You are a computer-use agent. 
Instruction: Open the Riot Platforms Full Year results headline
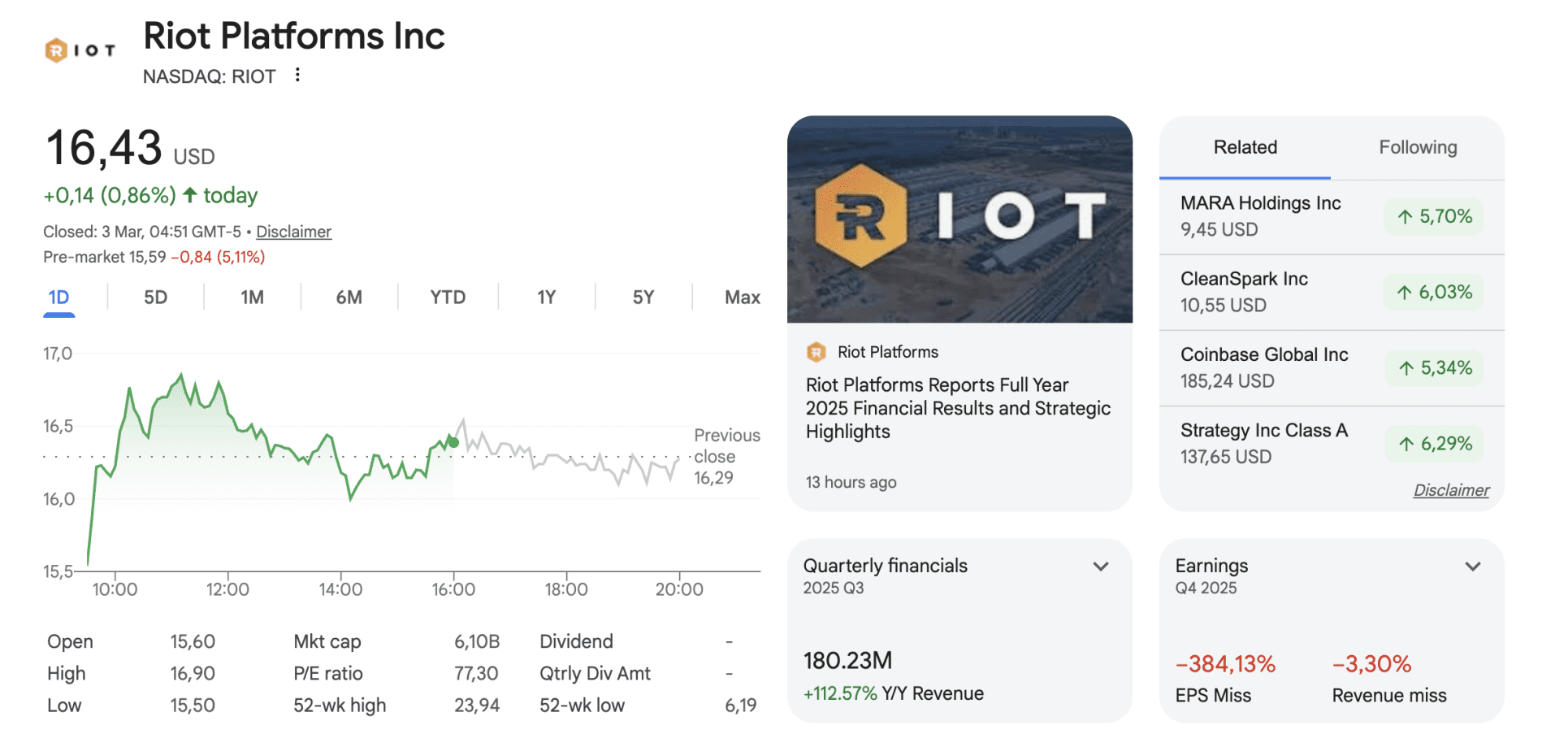pos(958,408)
